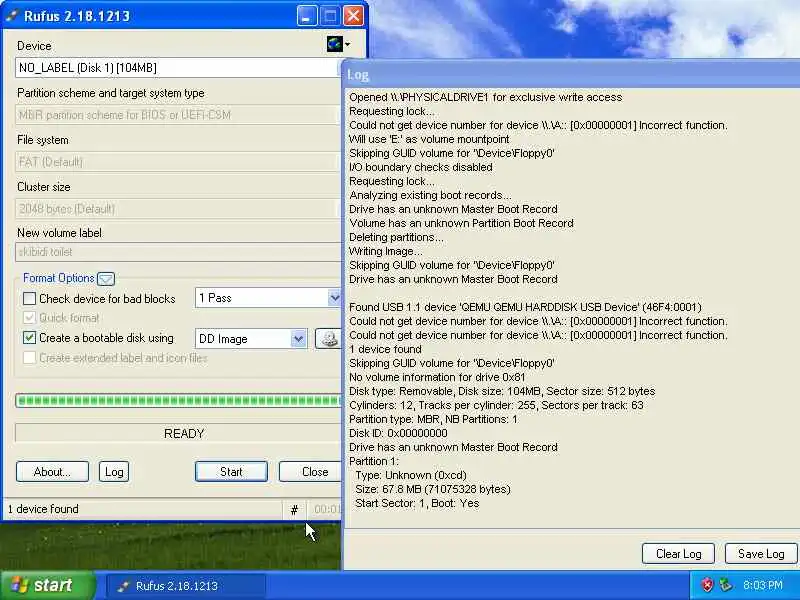This screenshot has height=600, width=800.
Task: Open the Partition scheme dropdown
Action: [178, 115]
